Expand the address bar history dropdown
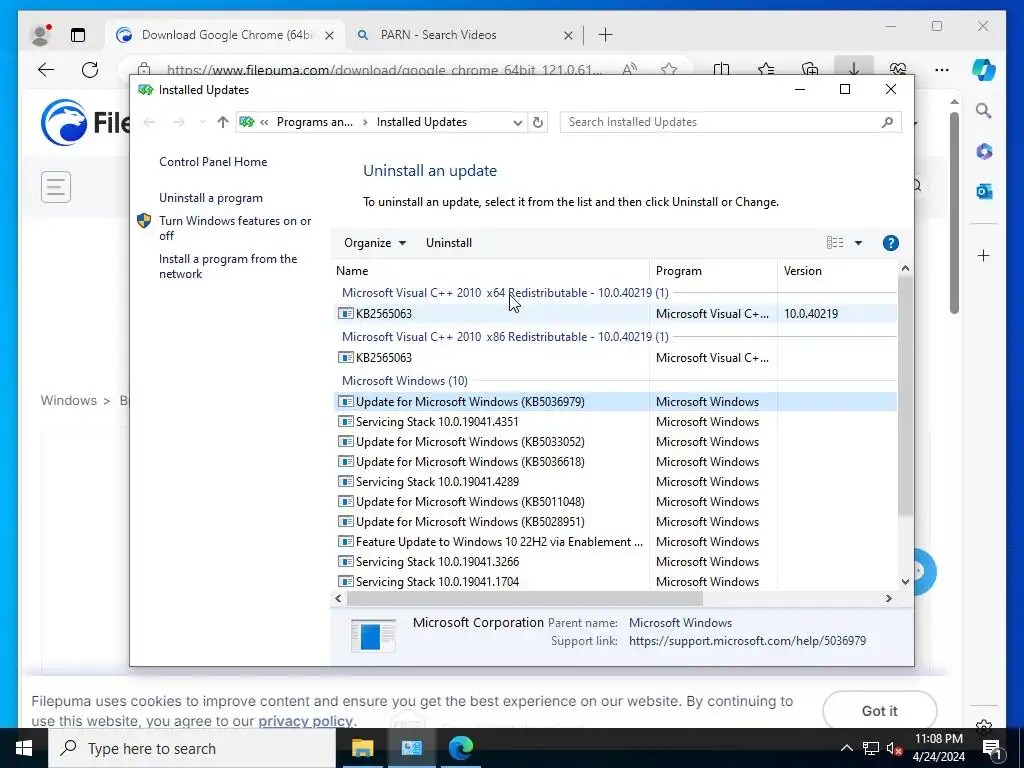Image resolution: width=1024 pixels, height=768 pixels. click(x=517, y=122)
